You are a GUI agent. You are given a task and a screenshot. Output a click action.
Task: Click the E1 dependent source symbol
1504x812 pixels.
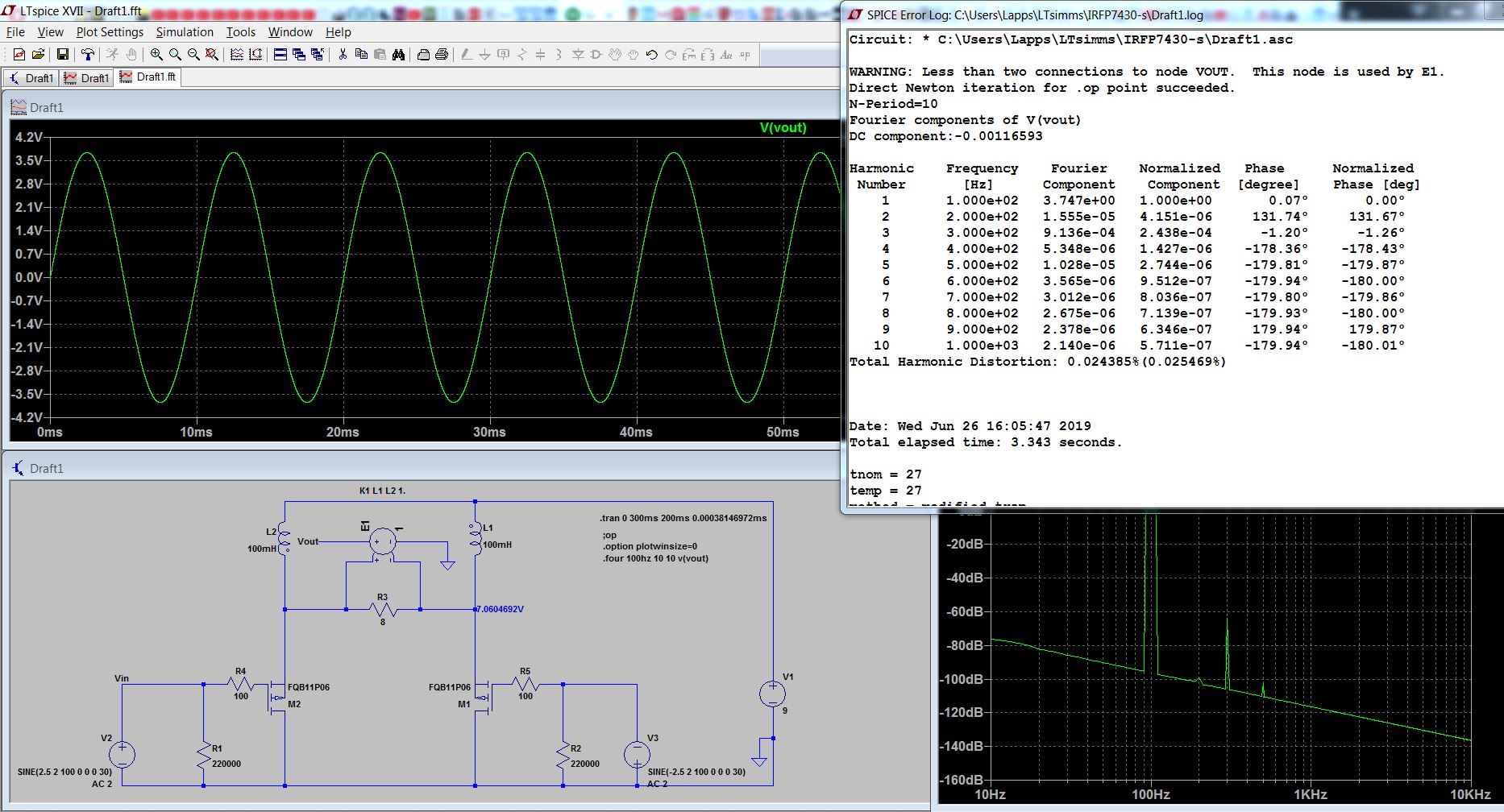click(382, 541)
